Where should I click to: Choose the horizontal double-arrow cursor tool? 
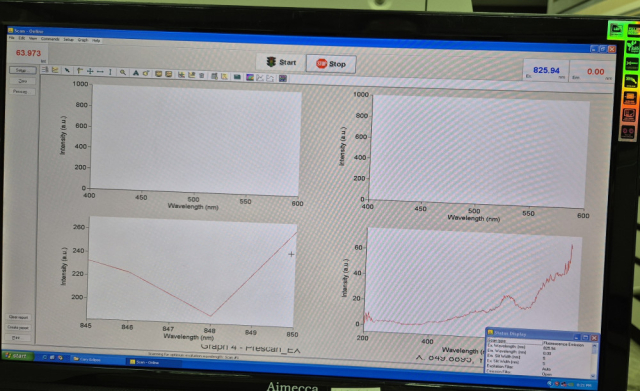(x=100, y=72)
